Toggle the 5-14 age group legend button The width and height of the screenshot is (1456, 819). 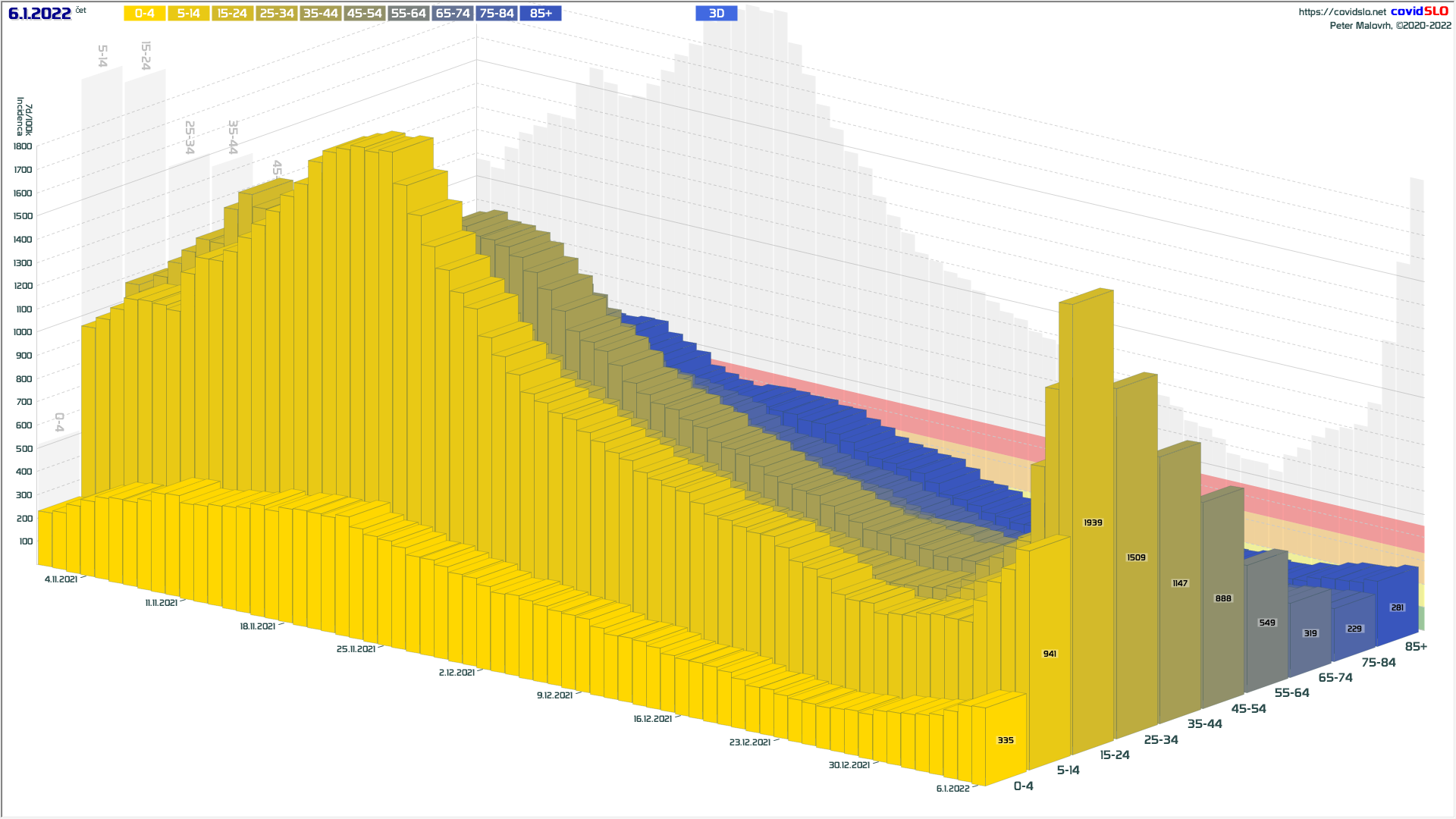(189, 14)
